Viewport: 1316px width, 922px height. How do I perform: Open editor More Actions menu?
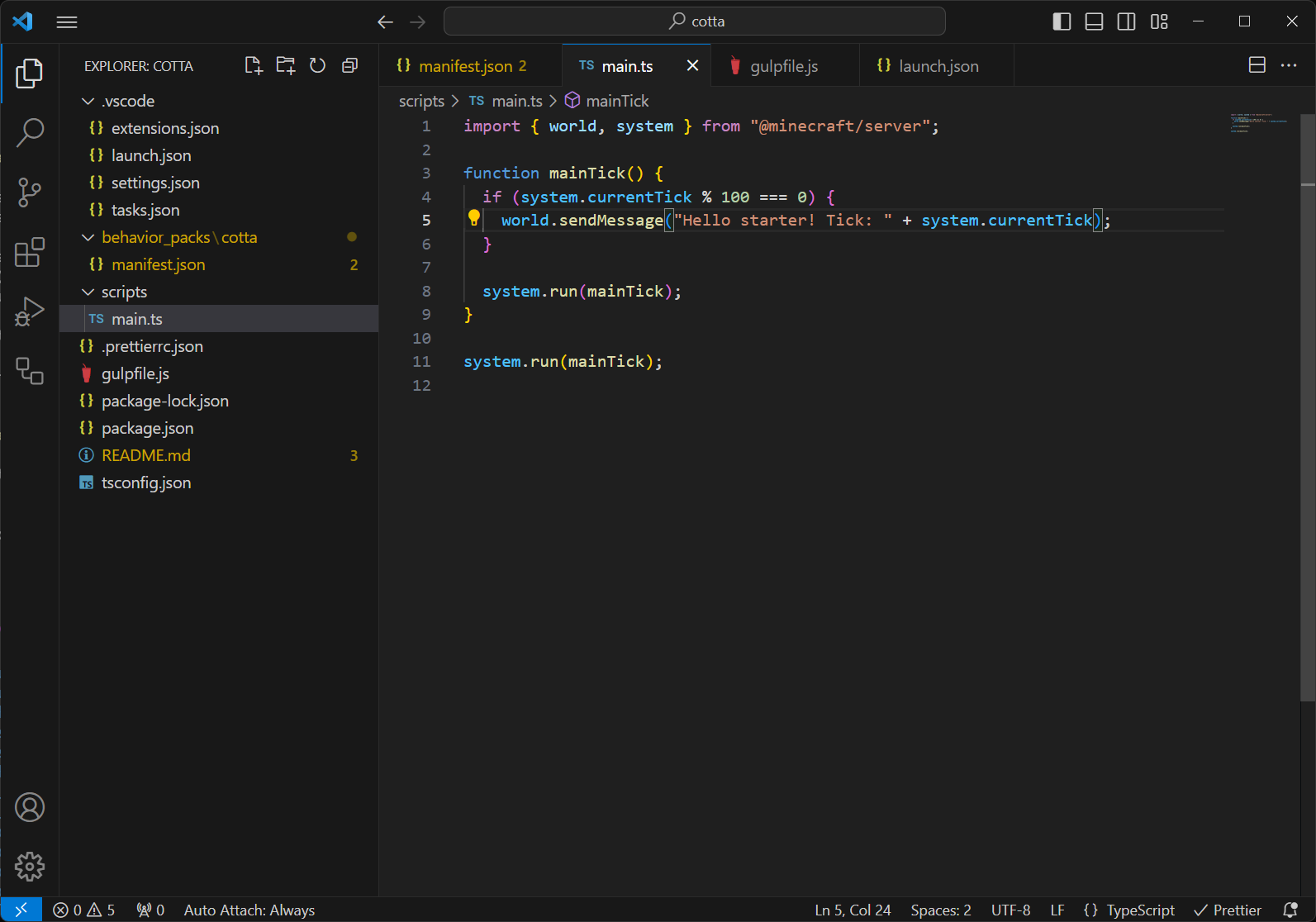tap(1289, 65)
